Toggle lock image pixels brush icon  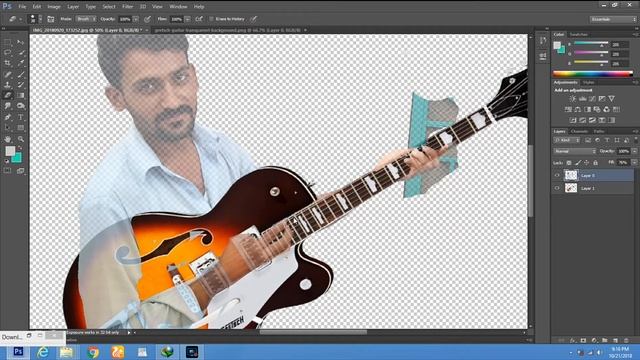(578, 163)
